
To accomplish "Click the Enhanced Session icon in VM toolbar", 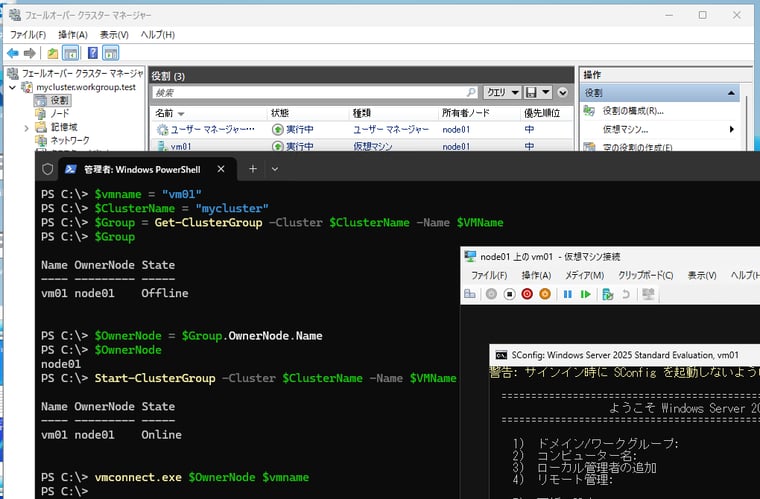I will (648, 294).
